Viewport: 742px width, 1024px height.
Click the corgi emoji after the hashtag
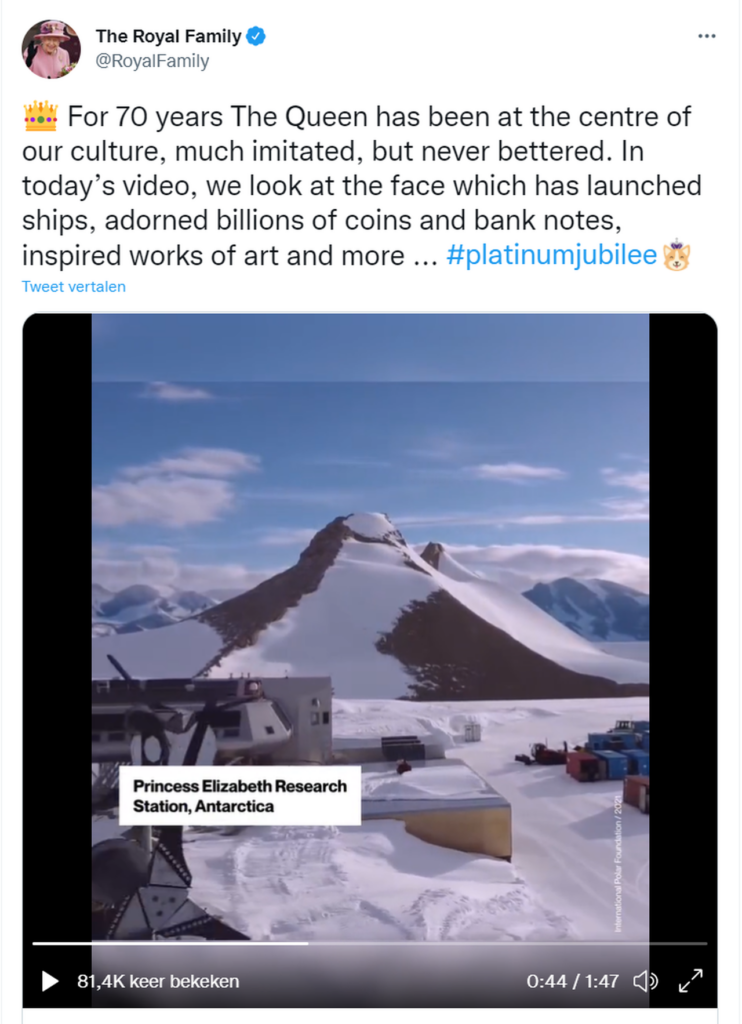coord(676,255)
